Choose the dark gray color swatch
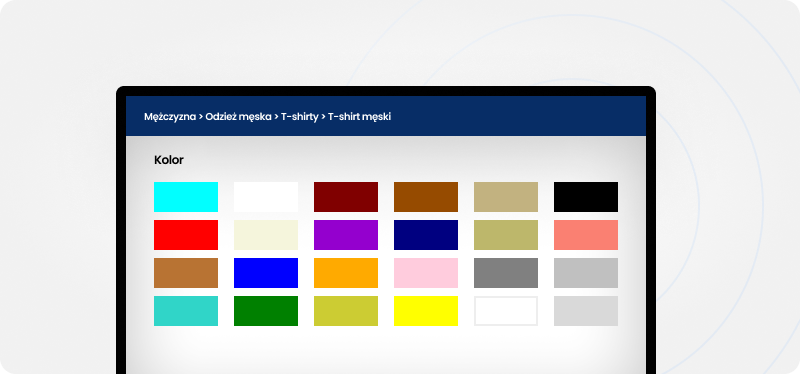The height and width of the screenshot is (374, 800). point(506,273)
